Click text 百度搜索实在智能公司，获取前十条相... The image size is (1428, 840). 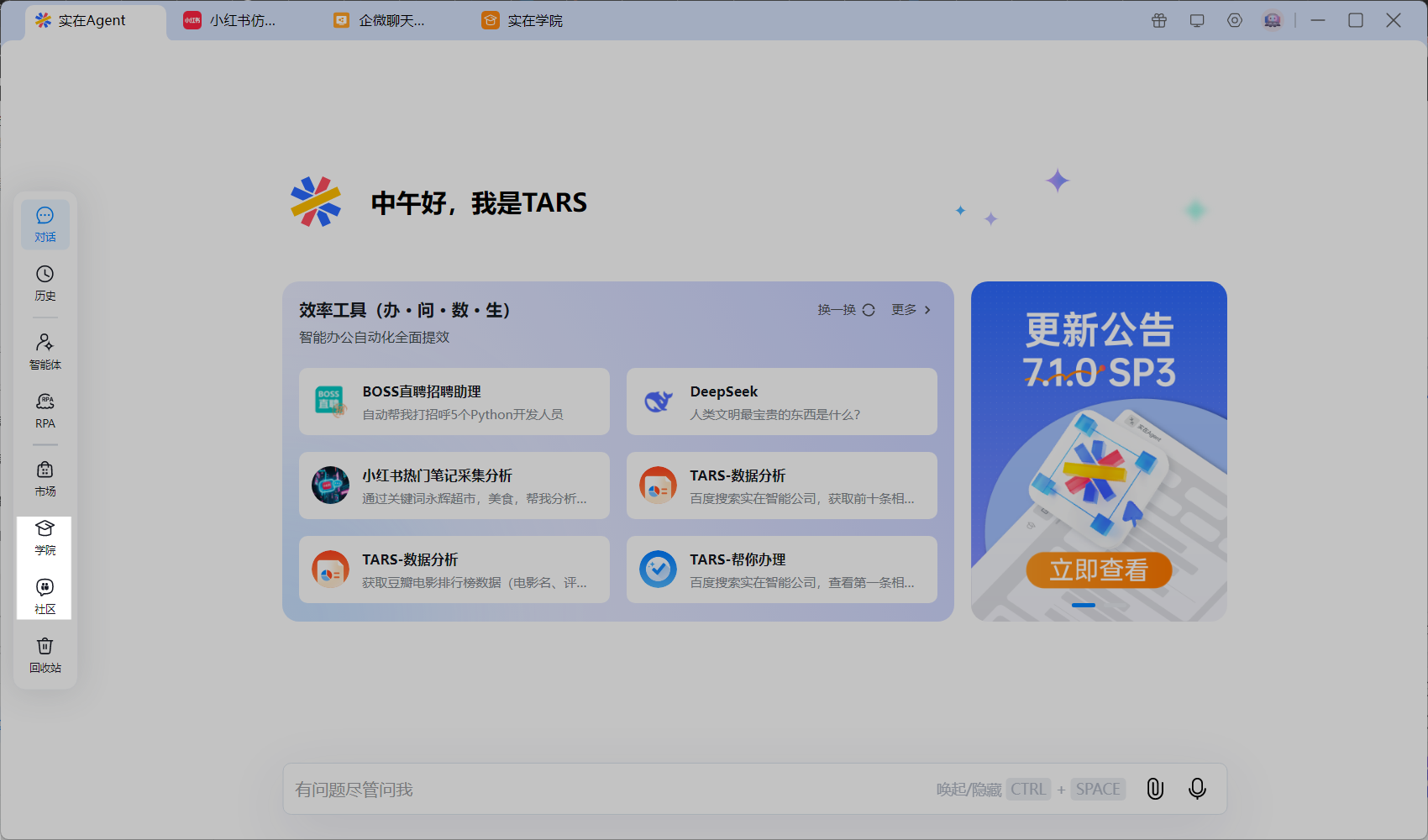[802, 499]
